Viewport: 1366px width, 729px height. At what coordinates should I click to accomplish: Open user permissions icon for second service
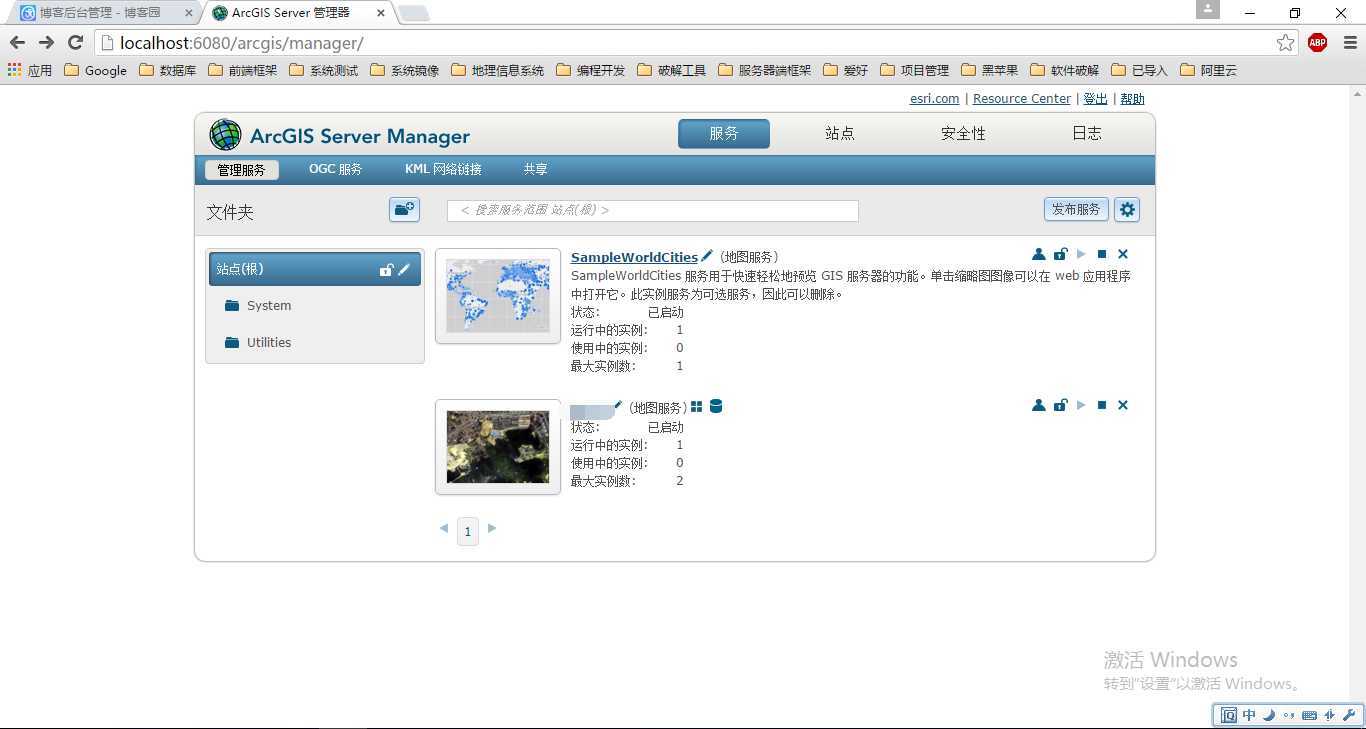pyautogui.click(x=1038, y=405)
